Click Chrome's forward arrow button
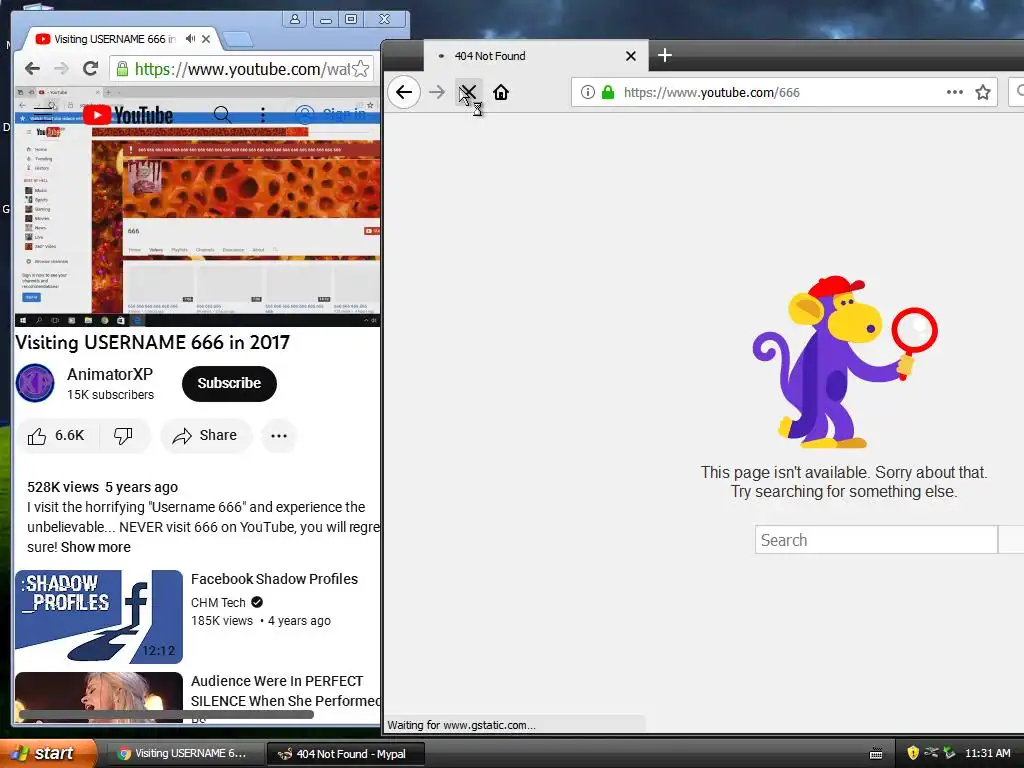The width and height of the screenshot is (1024, 768). [x=61, y=69]
